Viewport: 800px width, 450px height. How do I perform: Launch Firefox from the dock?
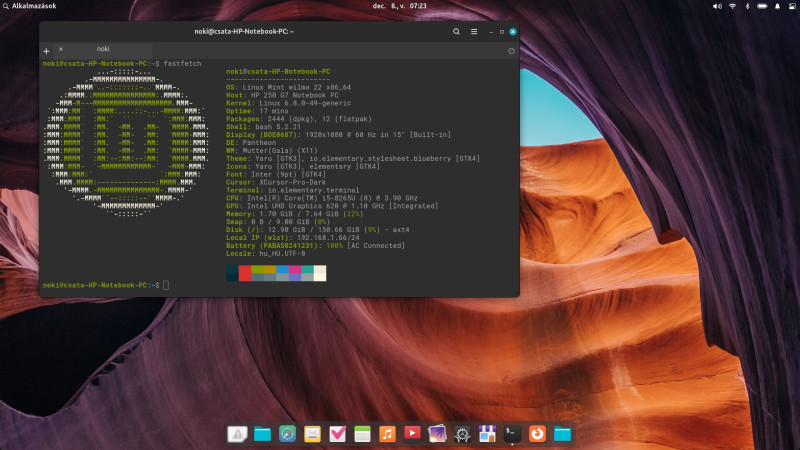pos(537,434)
